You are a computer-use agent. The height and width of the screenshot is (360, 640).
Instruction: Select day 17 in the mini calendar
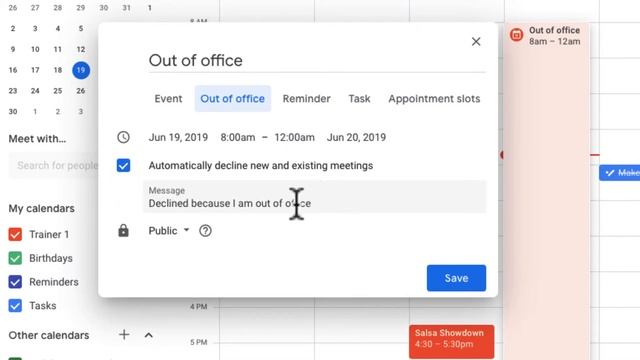(35, 70)
